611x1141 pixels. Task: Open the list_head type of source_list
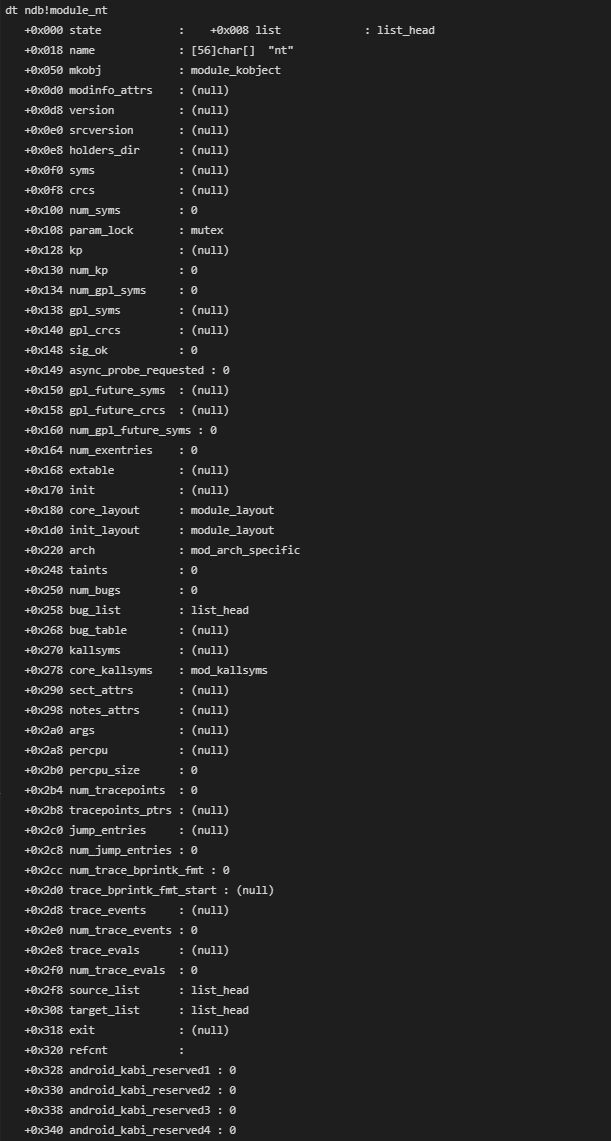click(x=220, y=990)
